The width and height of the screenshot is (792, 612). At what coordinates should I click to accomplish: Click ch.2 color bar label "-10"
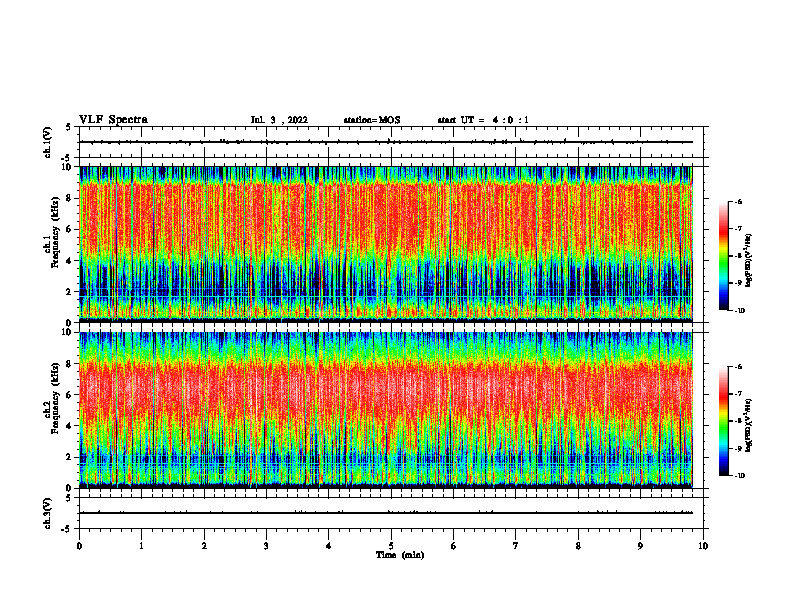coord(739,476)
